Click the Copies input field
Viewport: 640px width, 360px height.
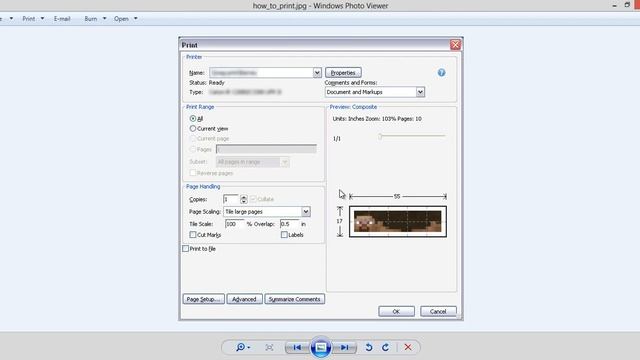click(x=231, y=199)
